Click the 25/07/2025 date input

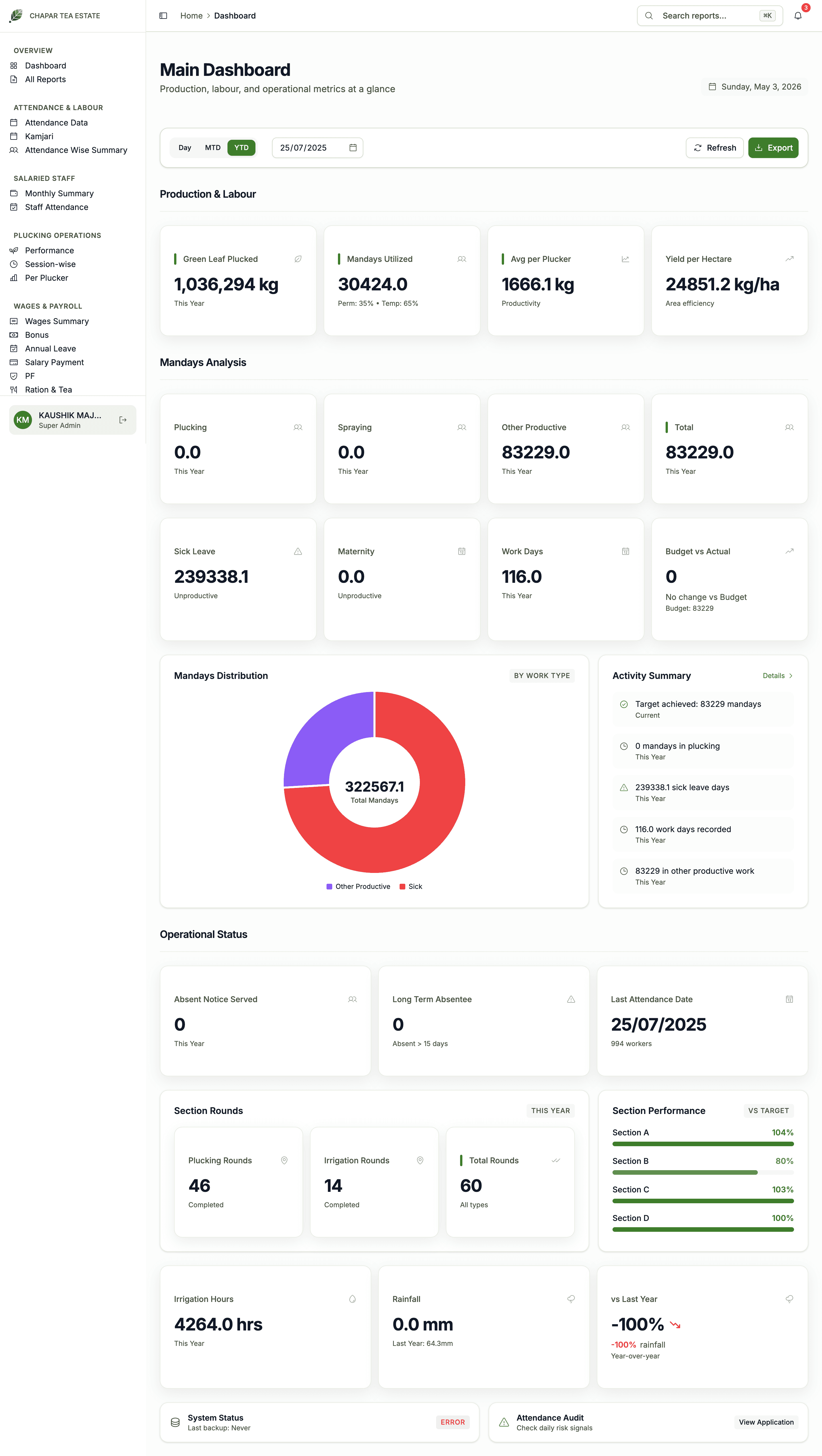[317, 147]
